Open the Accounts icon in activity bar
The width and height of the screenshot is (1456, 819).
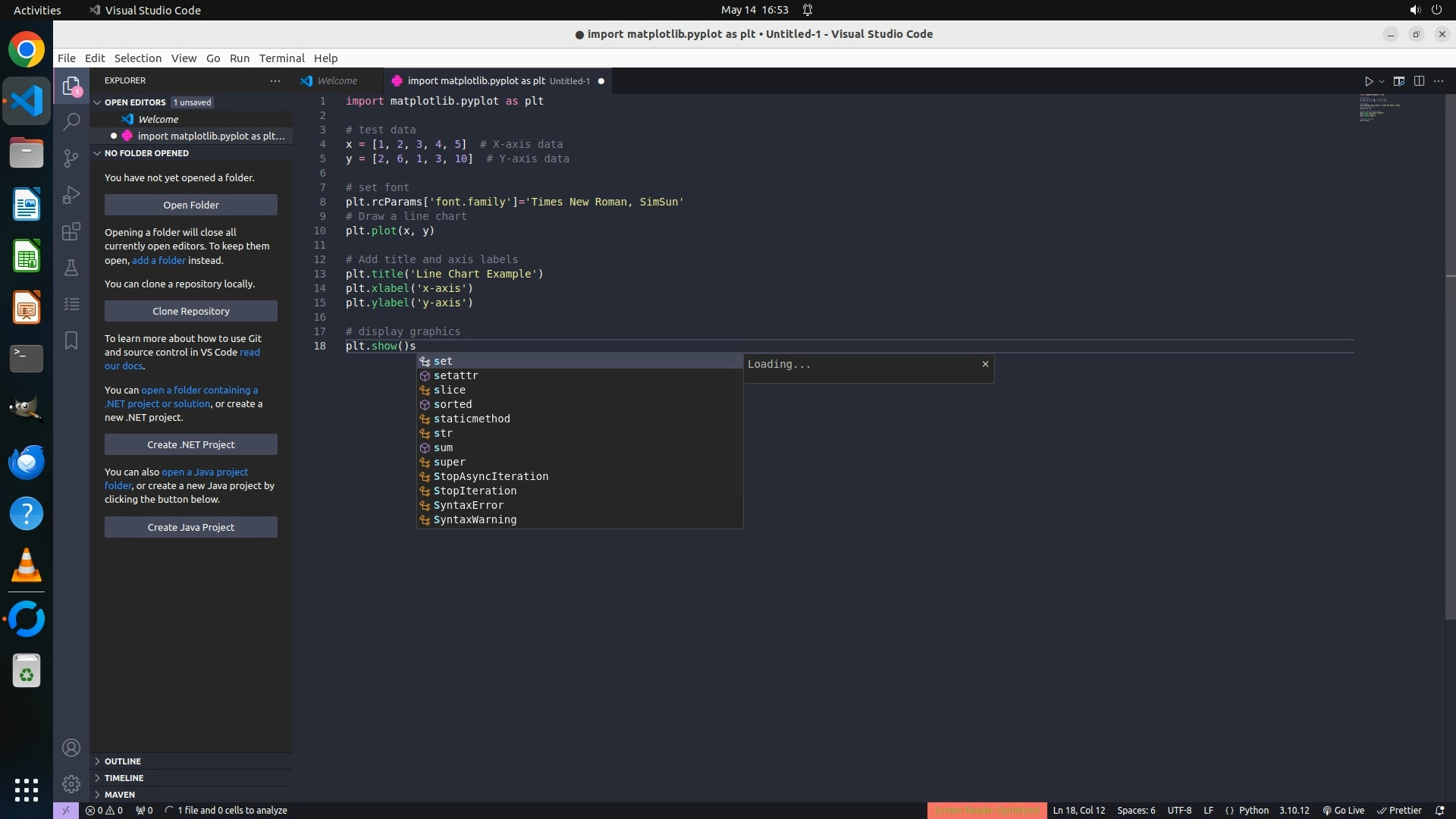(x=71, y=748)
